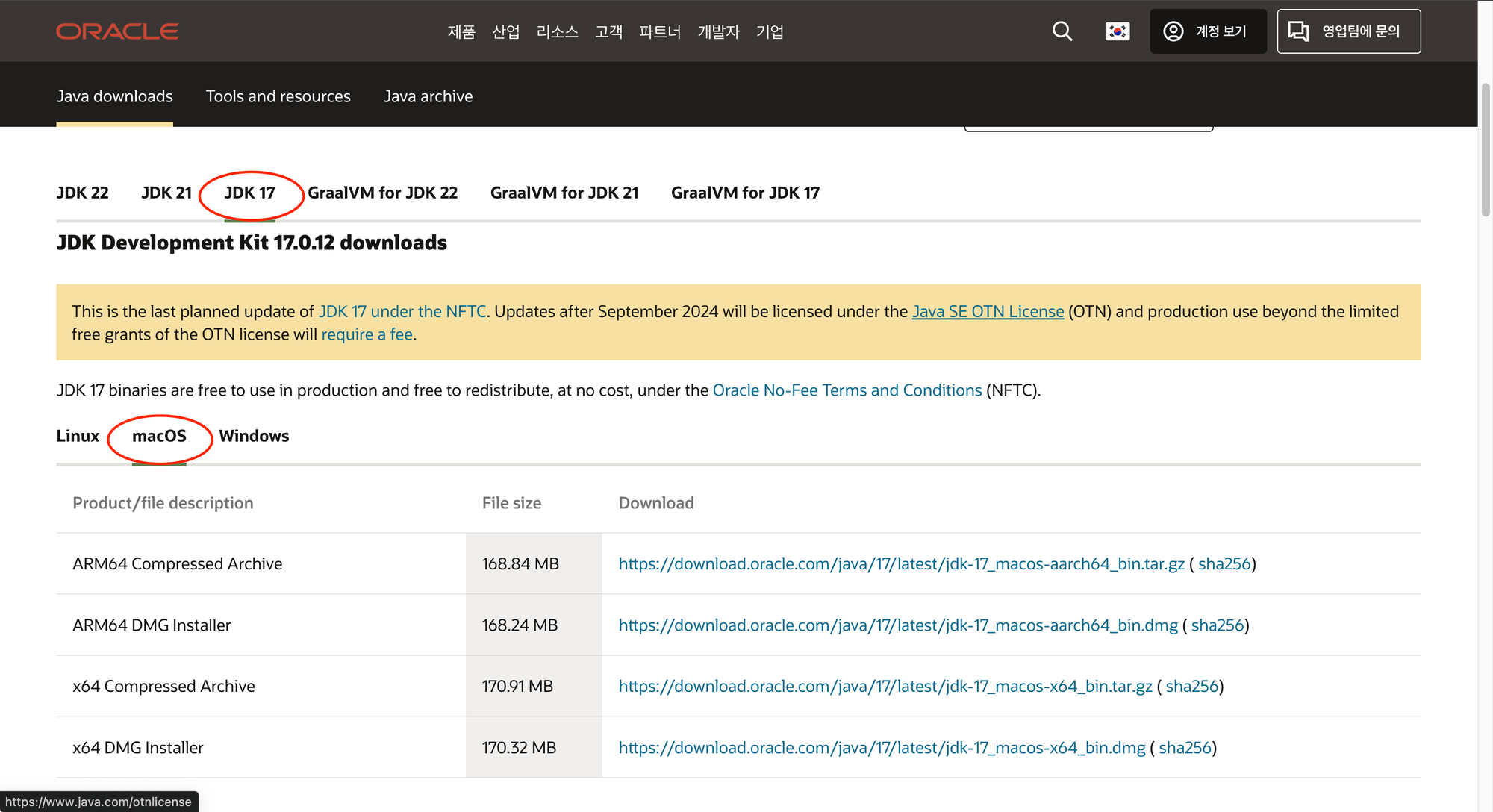Image resolution: width=1493 pixels, height=812 pixels.
Task: Open the Java SE OTN License link
Action: 988,312
